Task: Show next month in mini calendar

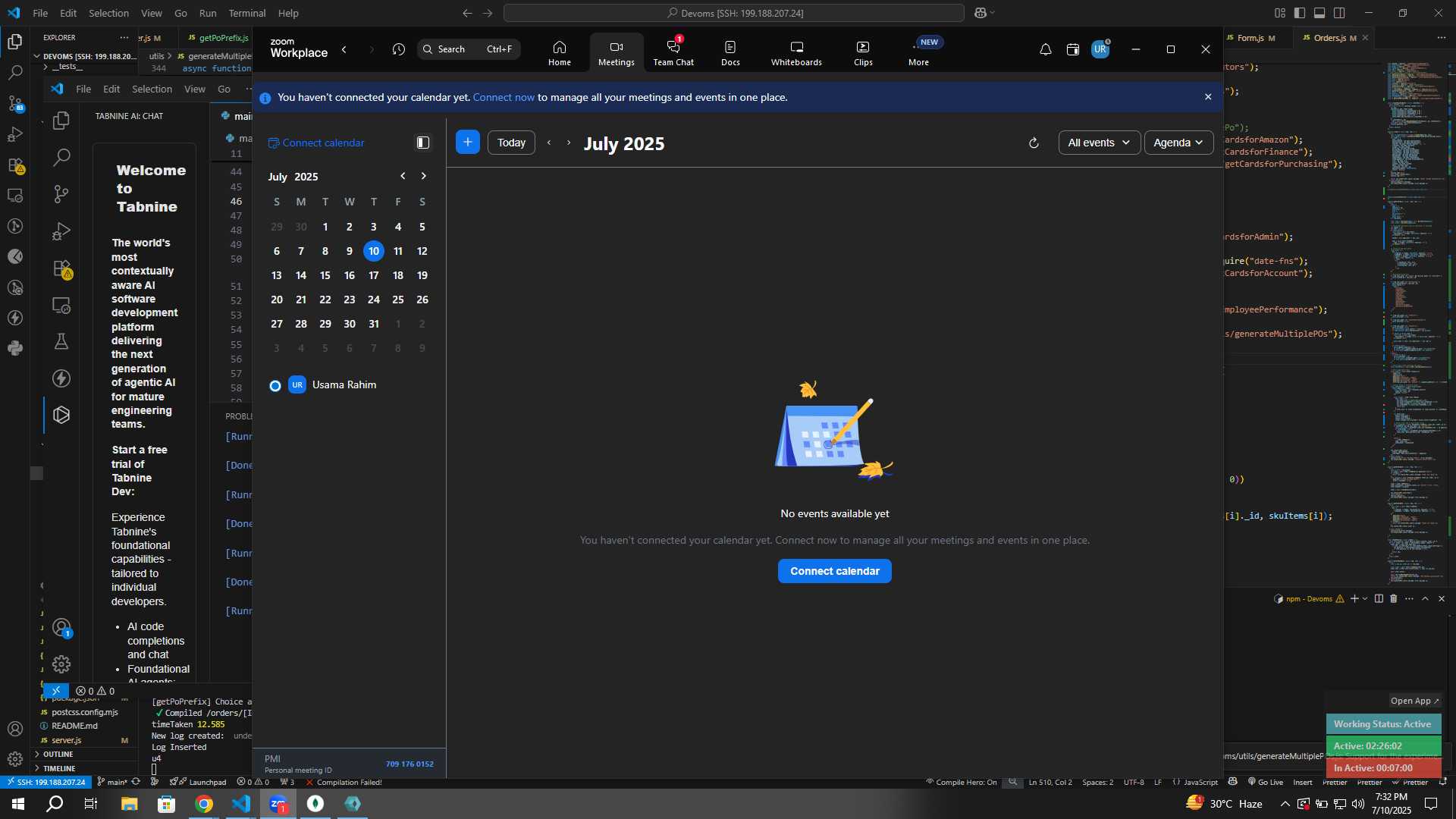Action: (424, 176)
